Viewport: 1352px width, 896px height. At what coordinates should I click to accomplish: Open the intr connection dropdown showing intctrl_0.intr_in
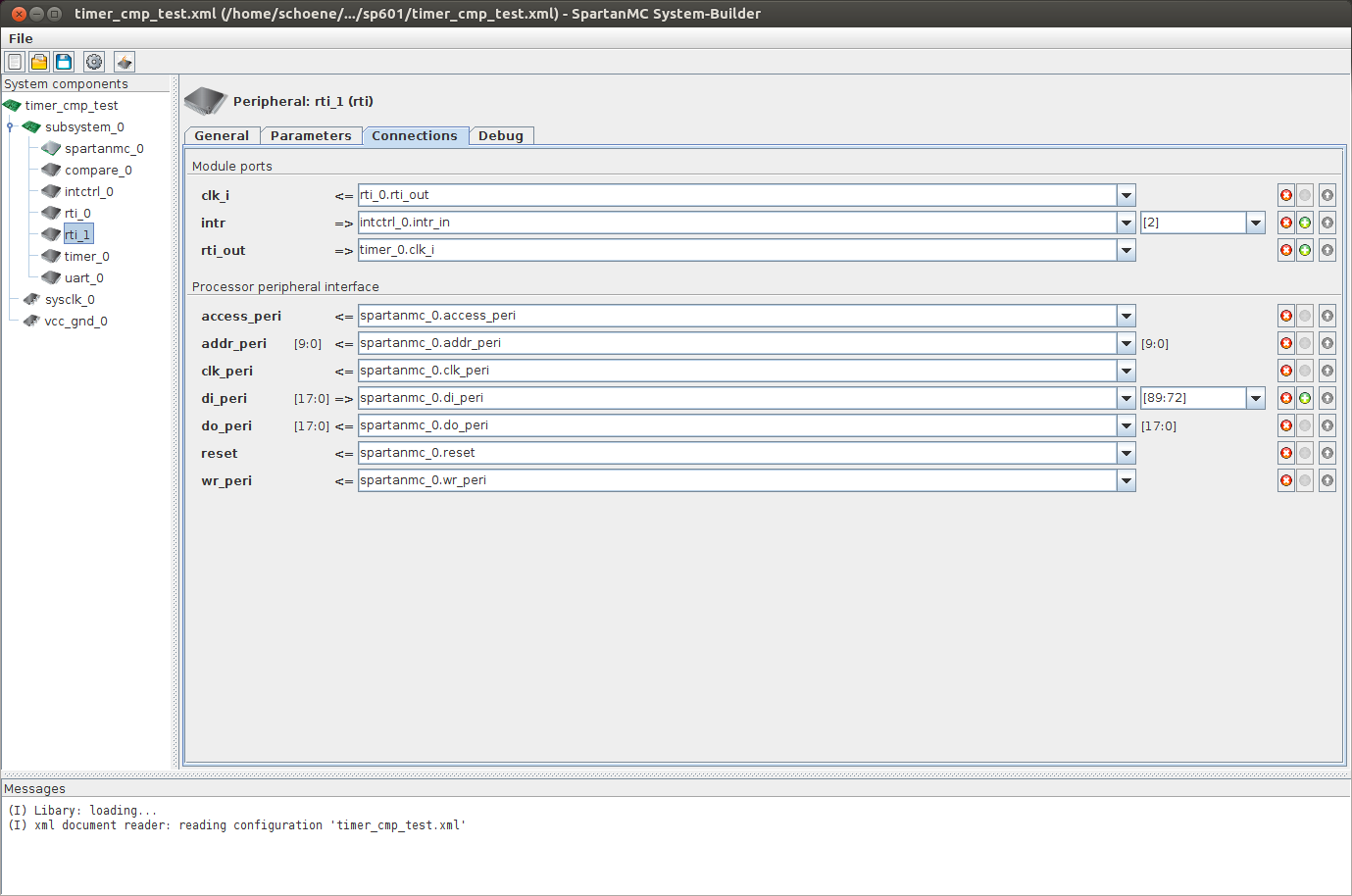1127,223
